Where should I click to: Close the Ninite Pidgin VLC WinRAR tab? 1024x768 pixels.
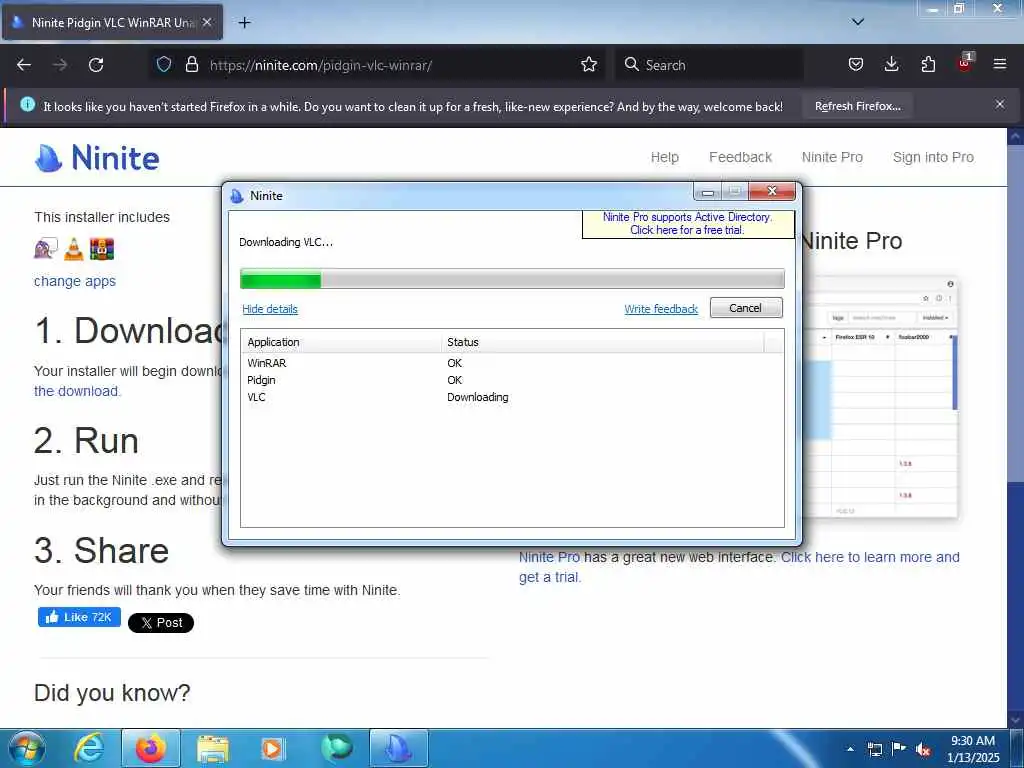pos(206,22)
